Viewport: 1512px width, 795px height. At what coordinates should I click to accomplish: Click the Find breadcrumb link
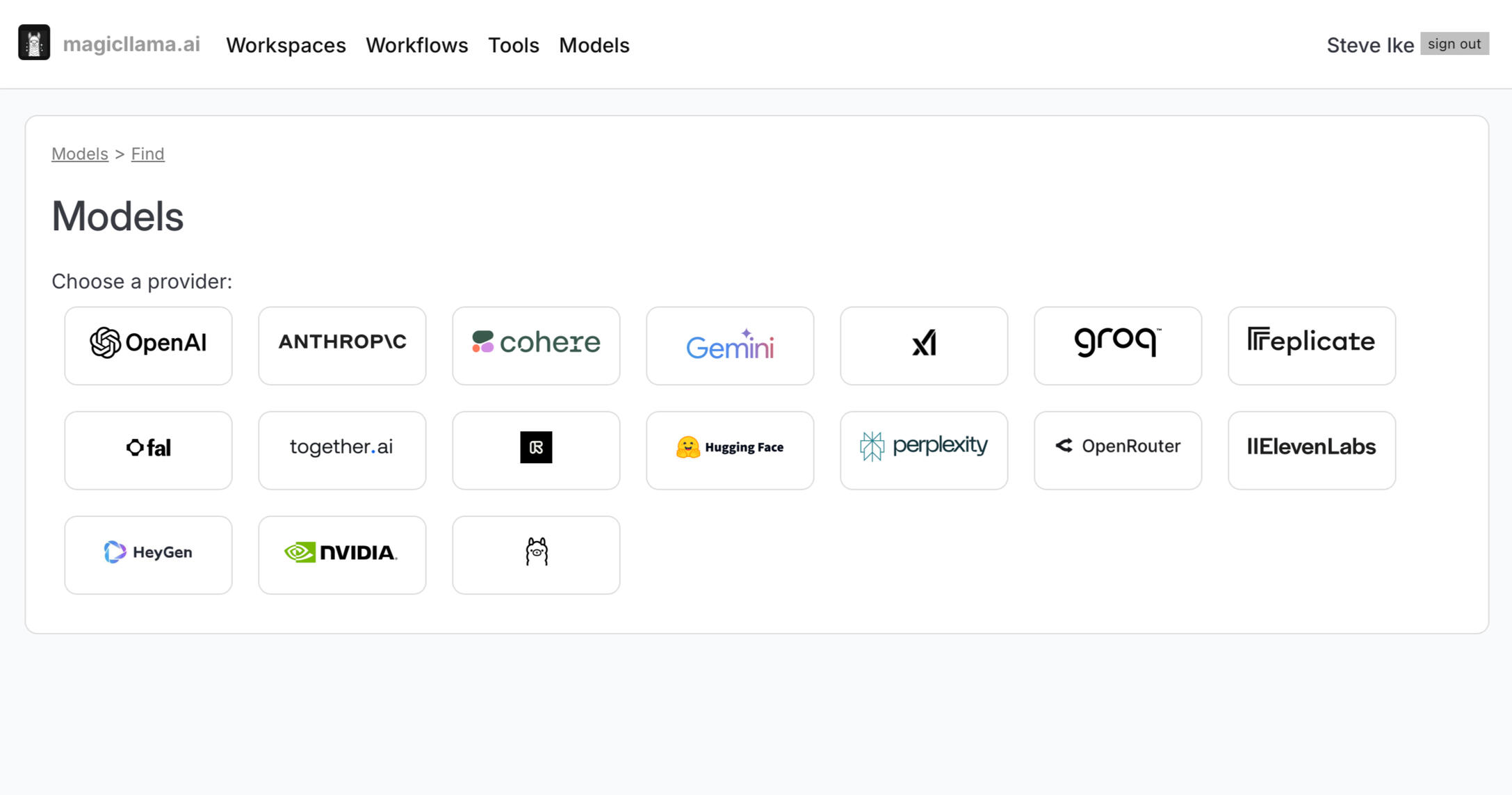147,154
